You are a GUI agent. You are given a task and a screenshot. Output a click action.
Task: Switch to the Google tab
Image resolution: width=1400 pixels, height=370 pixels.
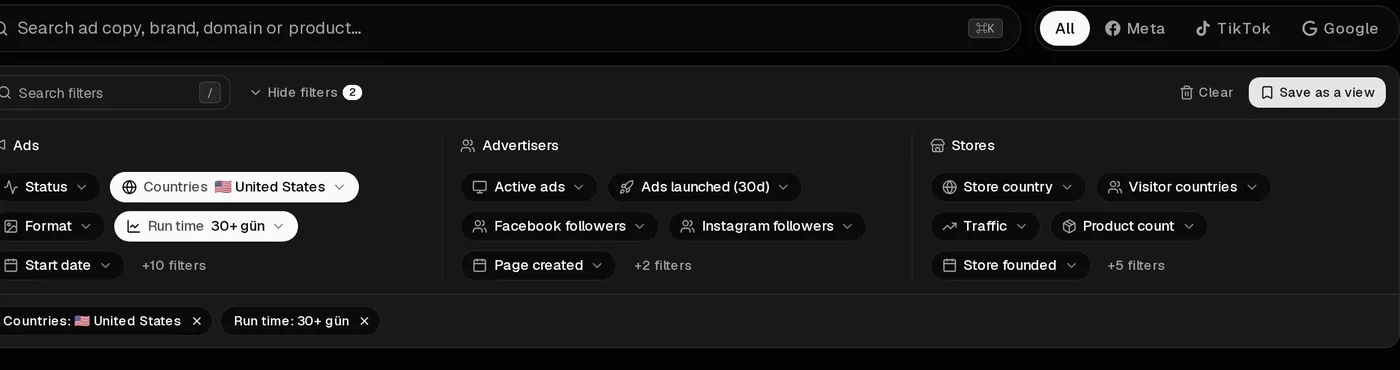1340,28
